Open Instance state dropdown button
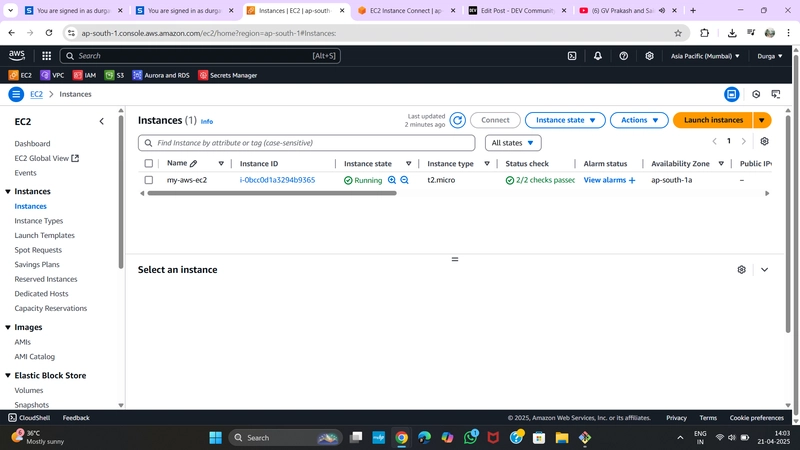 [565, 120]
